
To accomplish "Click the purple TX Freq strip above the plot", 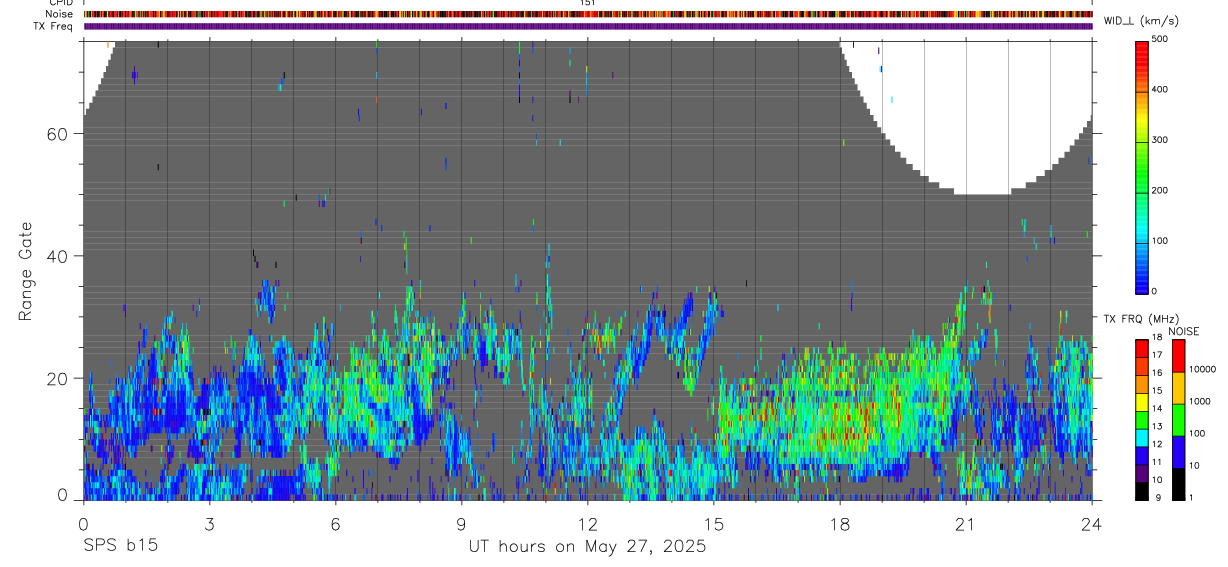I will [x=588, y=26].
